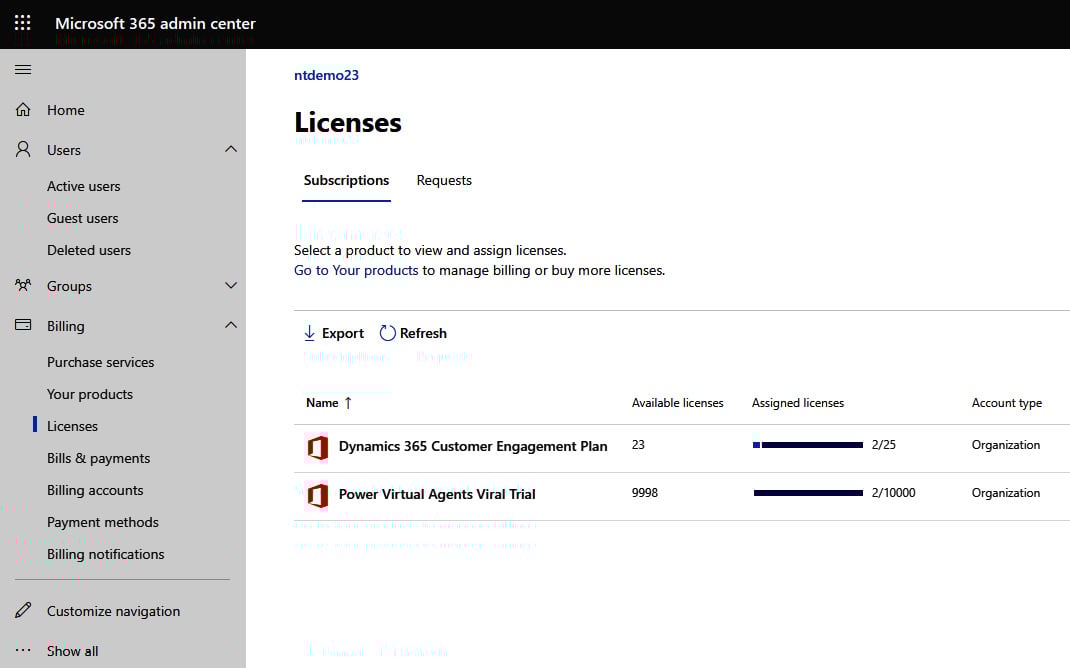
Task: Click the Show all ellipsis icon
Action: click(x=23, y=650)
